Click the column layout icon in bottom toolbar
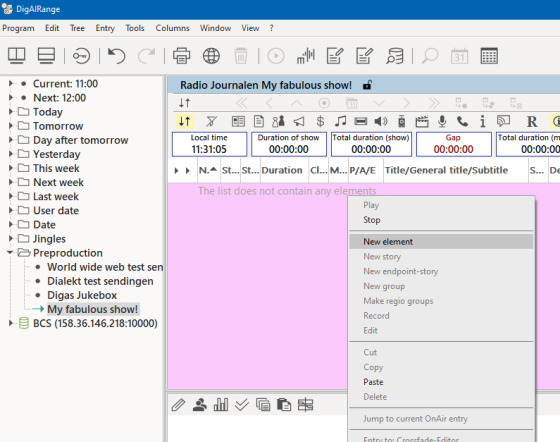 pyautogui.click(x=305, y=405)
